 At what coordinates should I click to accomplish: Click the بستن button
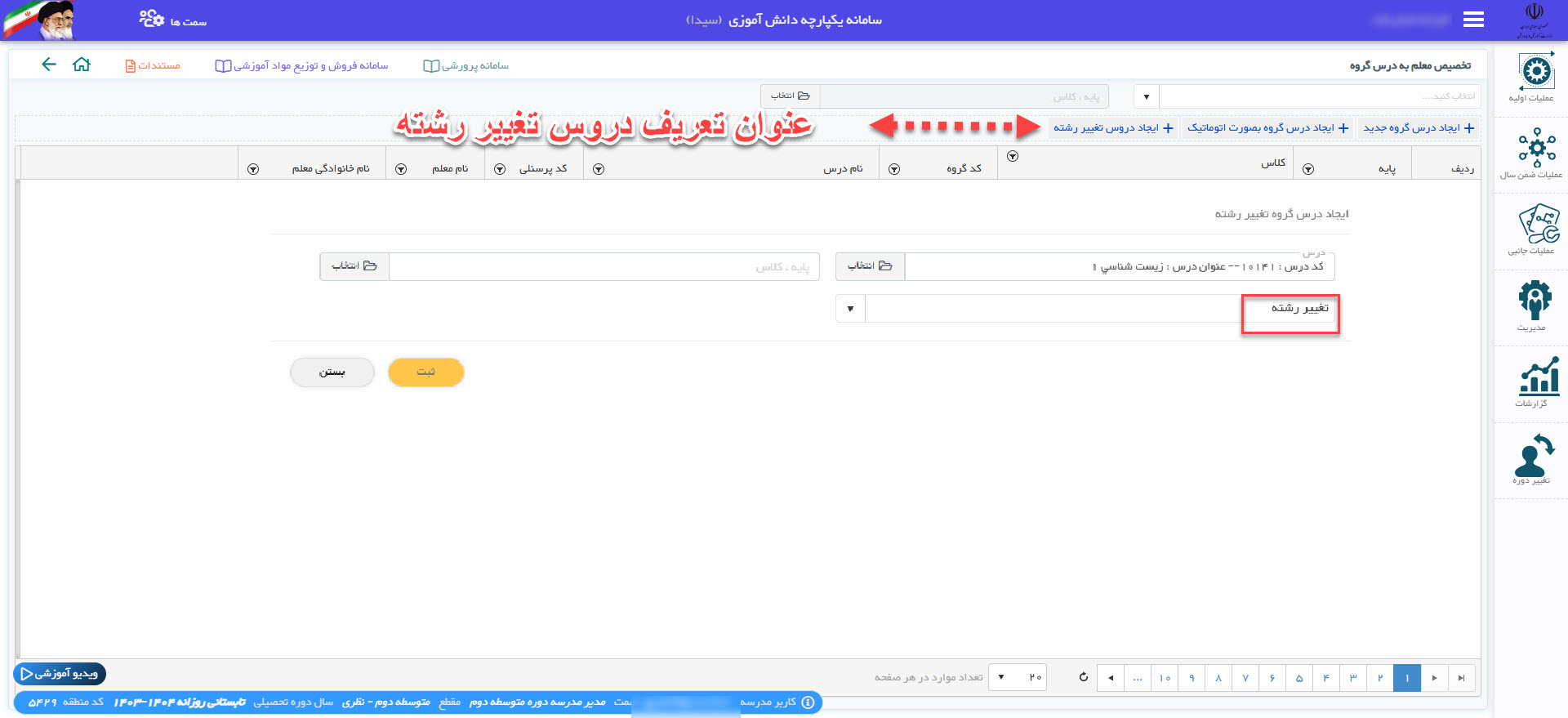(x=332, y=372)
